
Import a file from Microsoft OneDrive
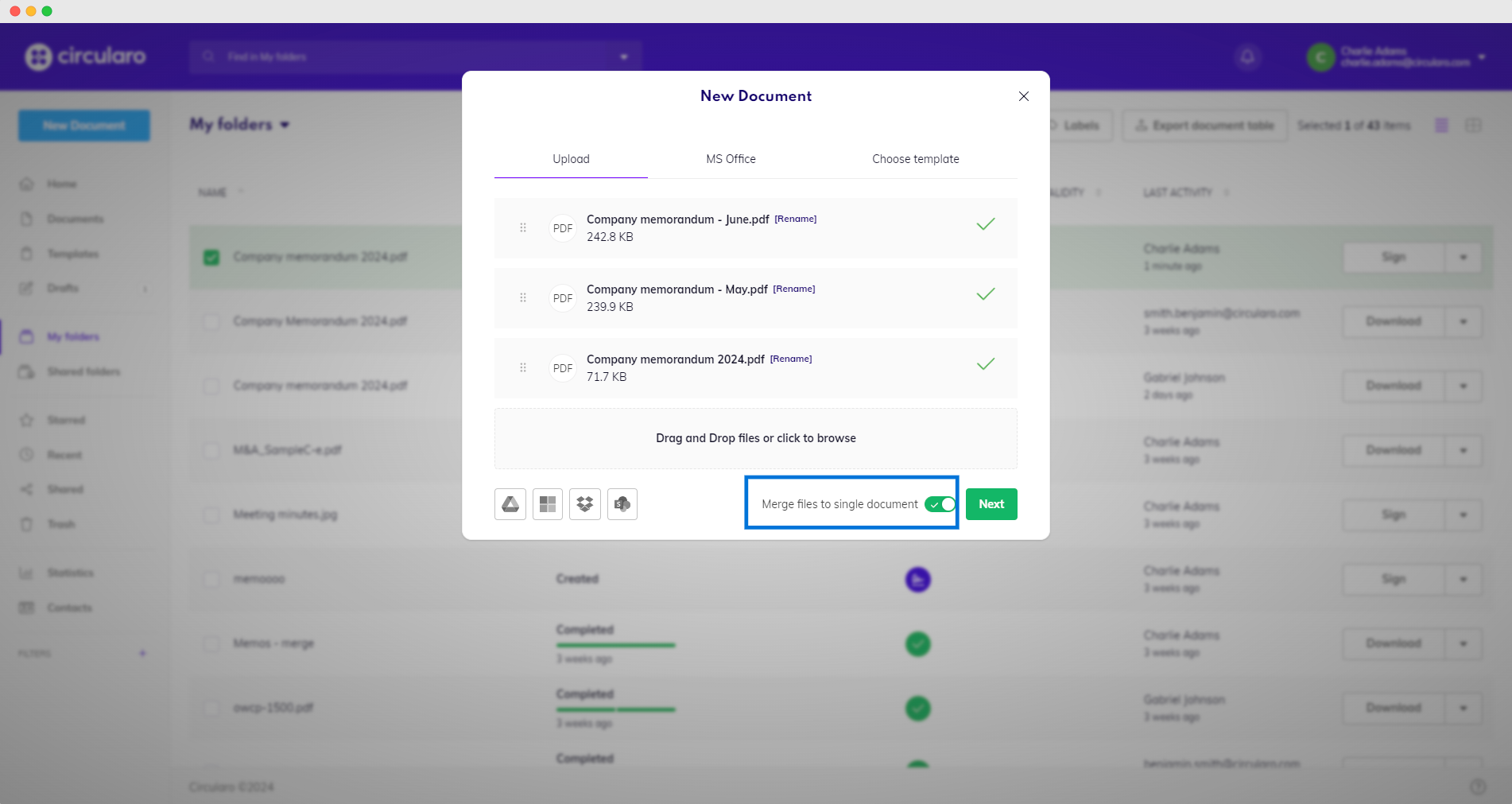548,504
